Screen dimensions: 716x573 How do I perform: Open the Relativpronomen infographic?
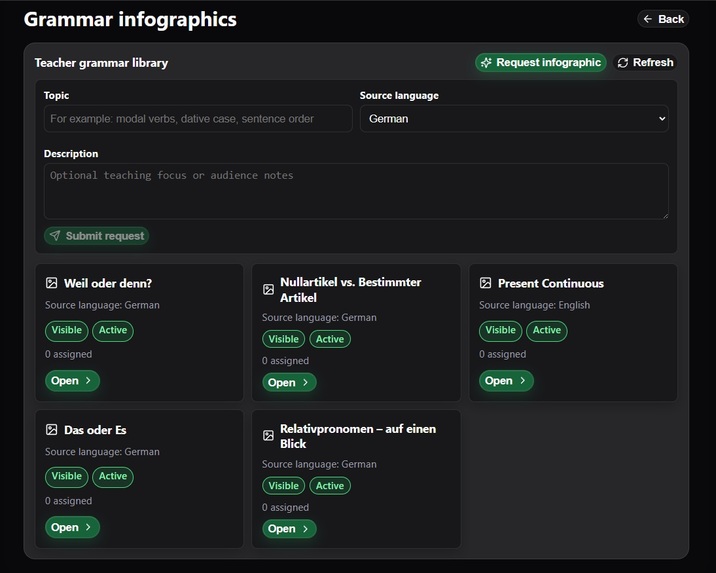tap(289, 529)
